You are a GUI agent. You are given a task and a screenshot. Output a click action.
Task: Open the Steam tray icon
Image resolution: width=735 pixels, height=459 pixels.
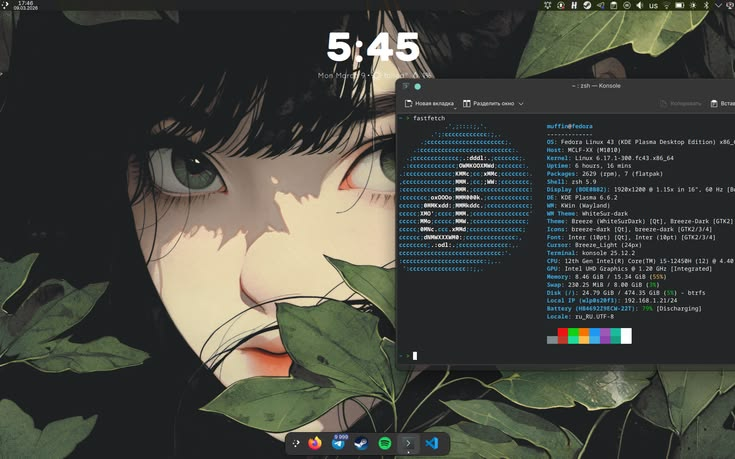(587, 5)
